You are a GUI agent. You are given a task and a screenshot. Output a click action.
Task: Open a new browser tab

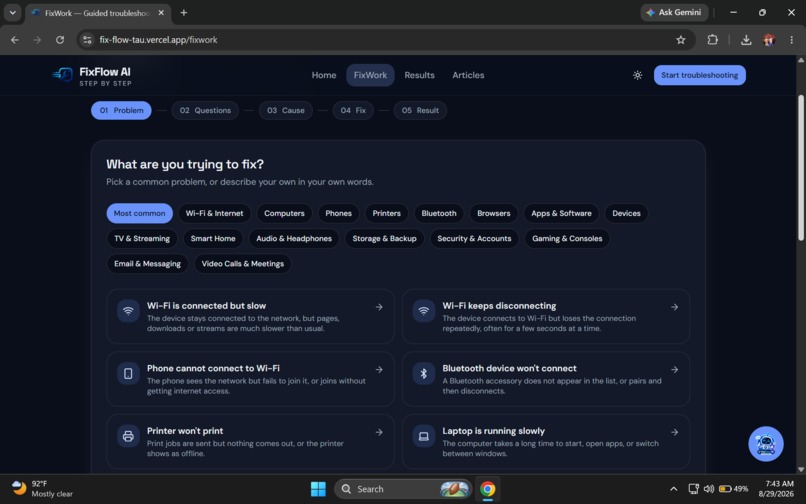coord(184,13)
